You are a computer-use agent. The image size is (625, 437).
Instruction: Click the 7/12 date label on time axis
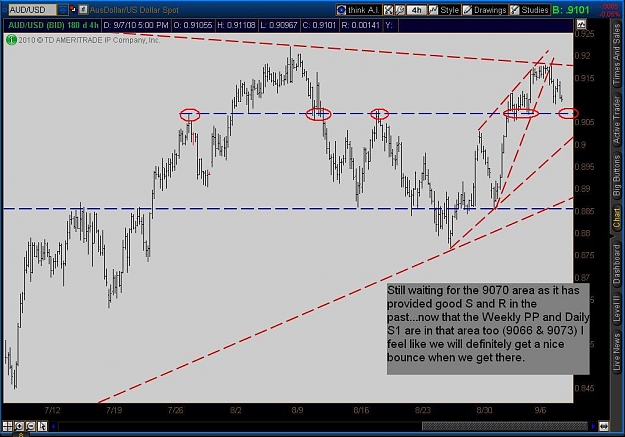(x=52, y=410)
